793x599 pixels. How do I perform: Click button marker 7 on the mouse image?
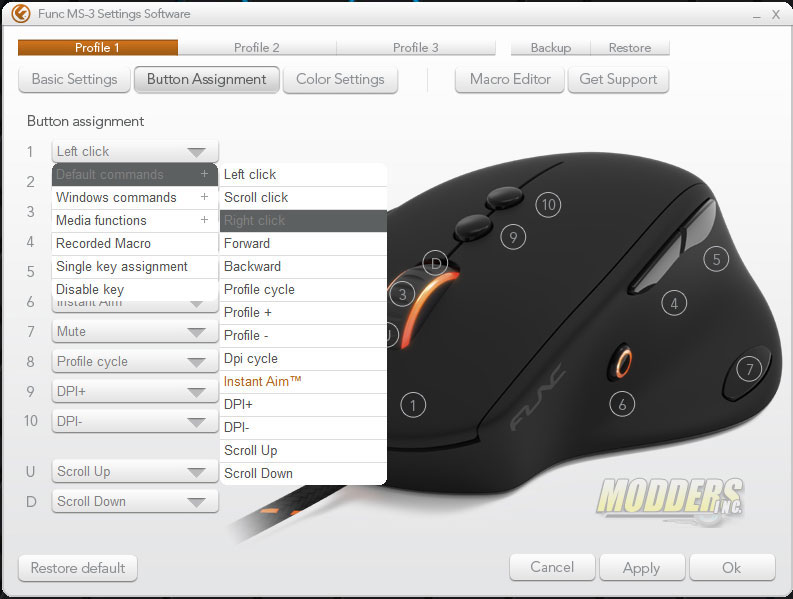click(x=749, y=369)
